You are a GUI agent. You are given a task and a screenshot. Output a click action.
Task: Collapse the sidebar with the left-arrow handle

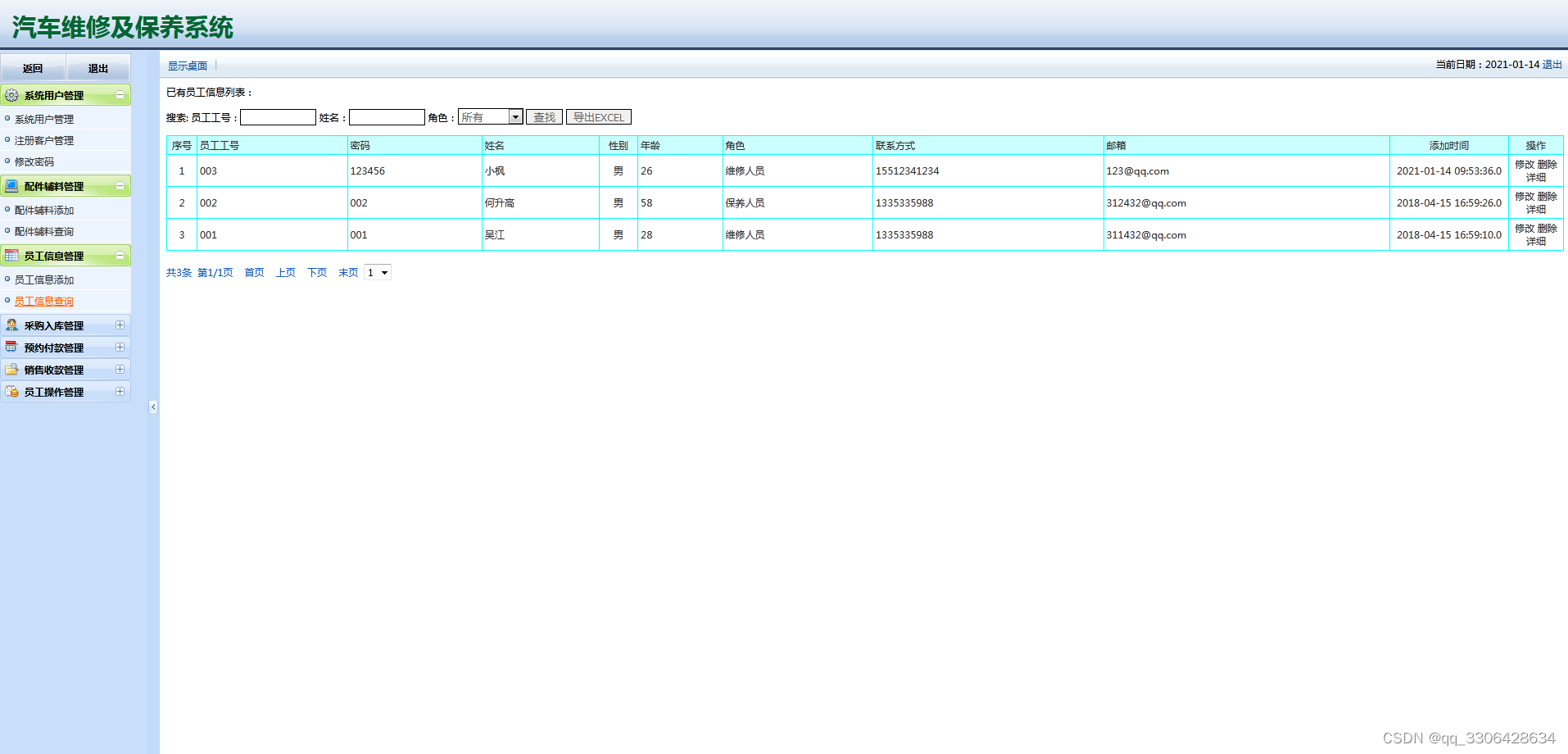(153, 407)
